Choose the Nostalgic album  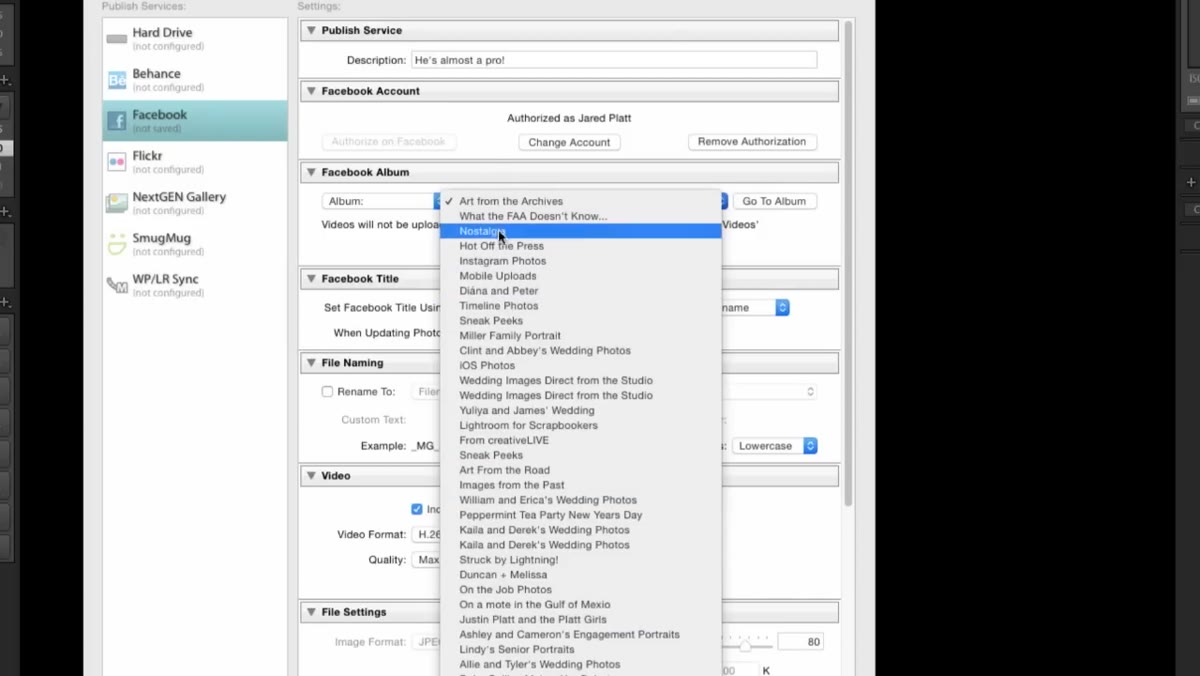[x=580, y=231]
